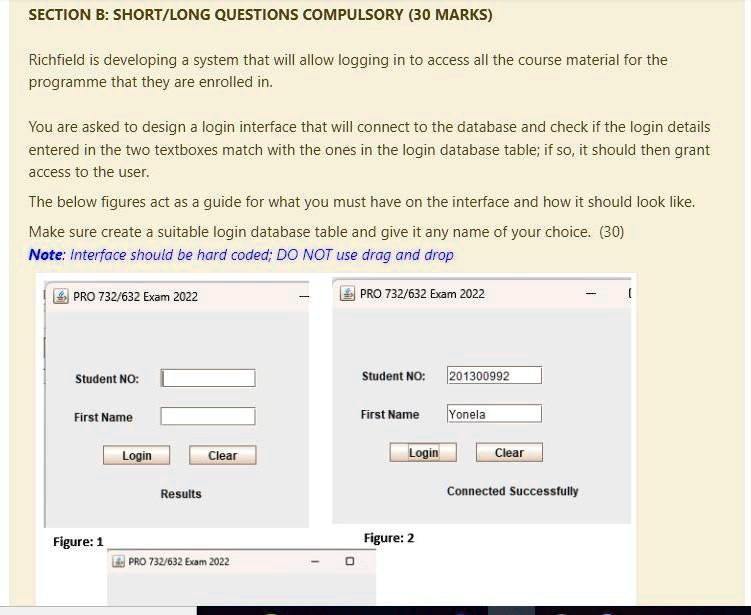Click the Student NO: label in Figure 2
Image resolution: width=751 pixels, height=615 pixels.
[393, 376]
